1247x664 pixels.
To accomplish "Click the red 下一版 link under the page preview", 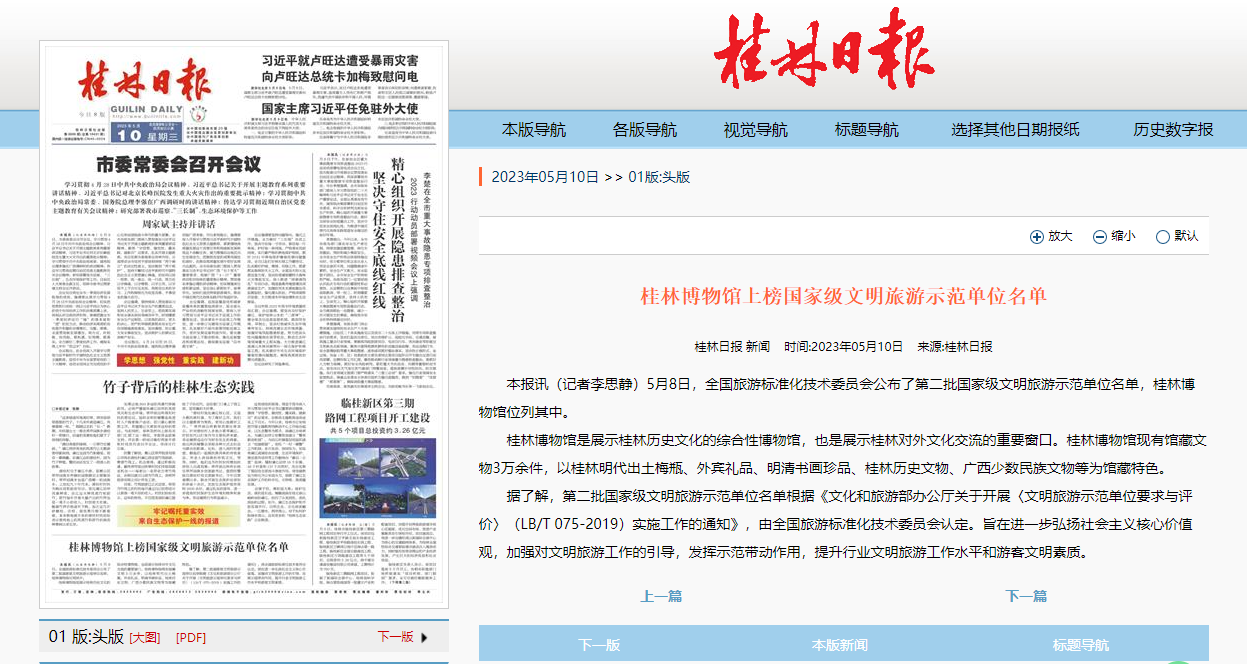I will pos(395,637).
